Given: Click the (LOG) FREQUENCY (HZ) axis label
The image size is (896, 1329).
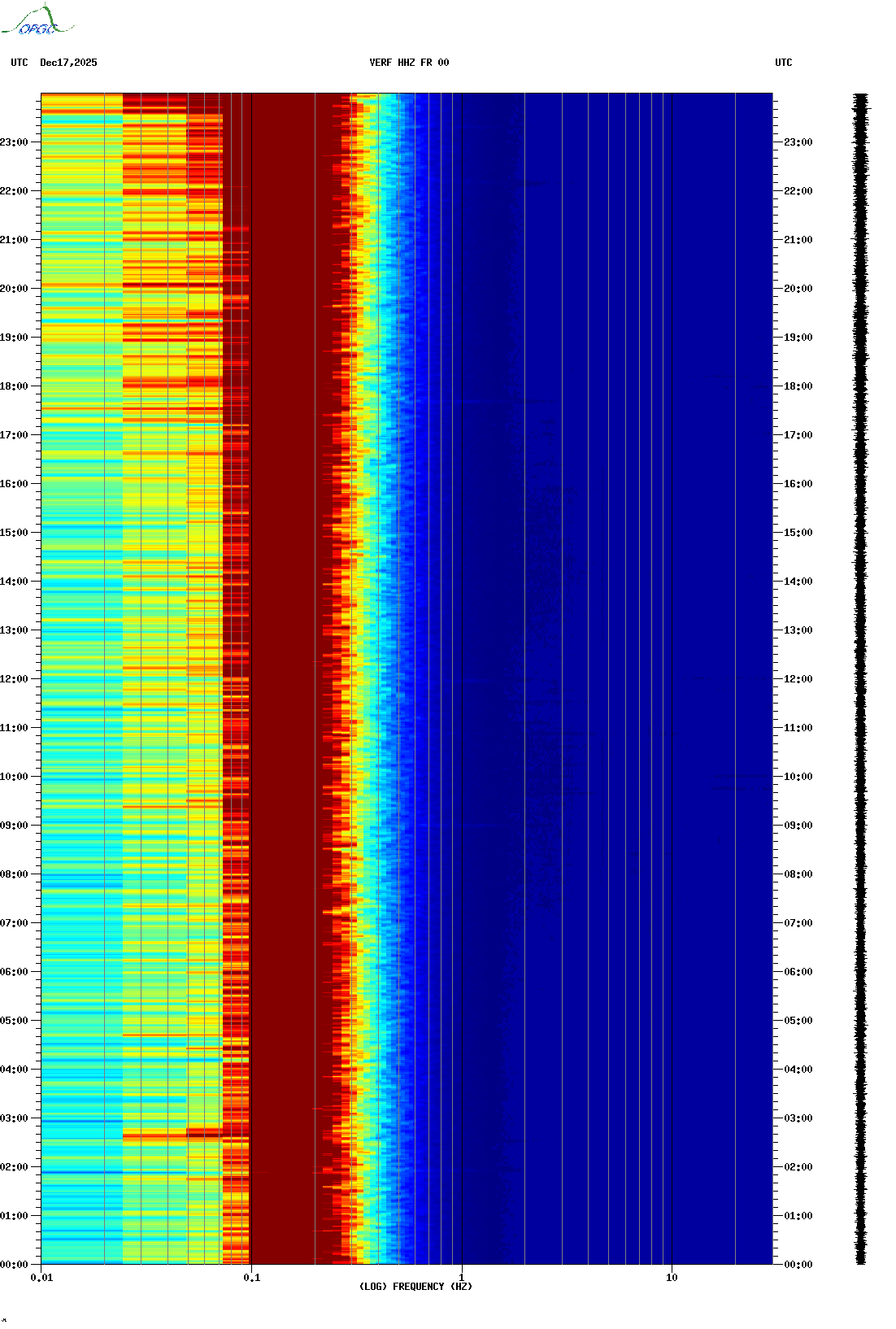Looking at the screenshot, I should (415, 1287).
